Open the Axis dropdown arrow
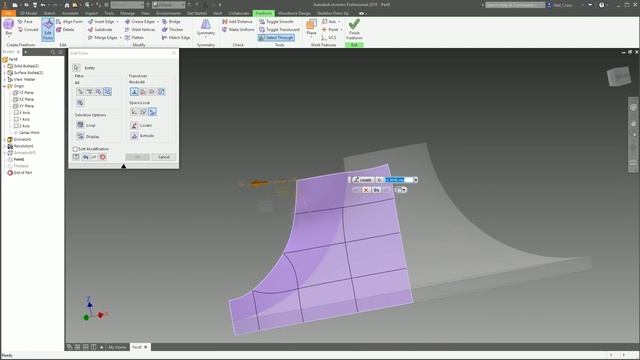Viewport: 640px width, 360px height. (x=339, y=22)
